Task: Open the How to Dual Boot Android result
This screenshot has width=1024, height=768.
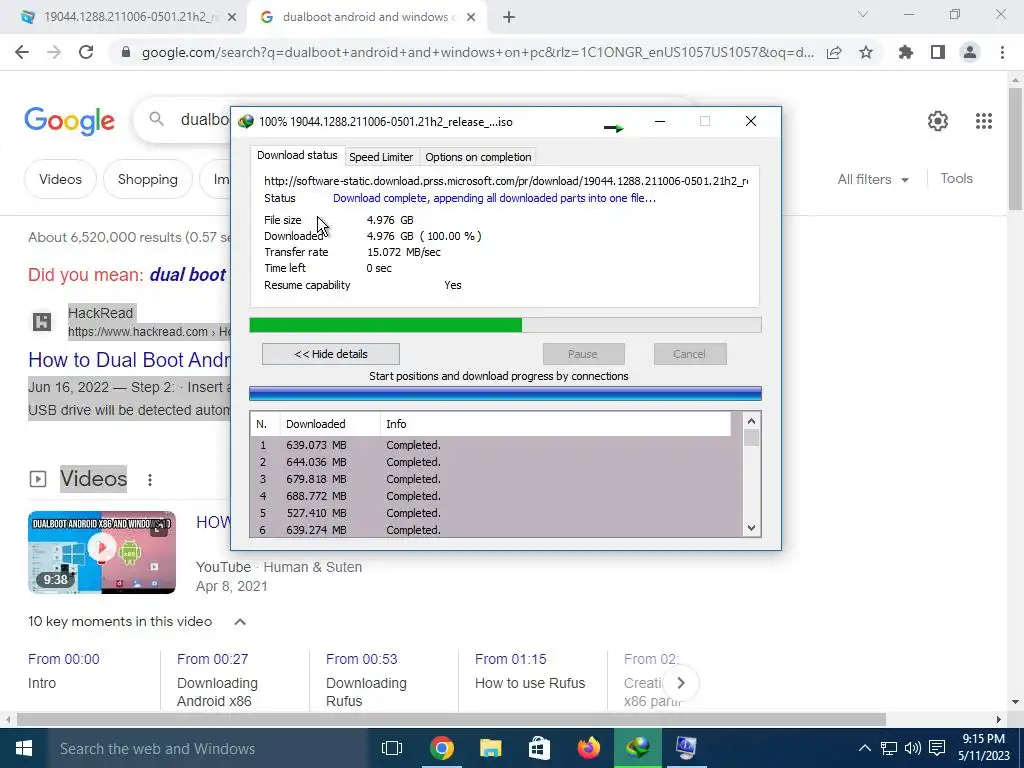Action: 129,360
